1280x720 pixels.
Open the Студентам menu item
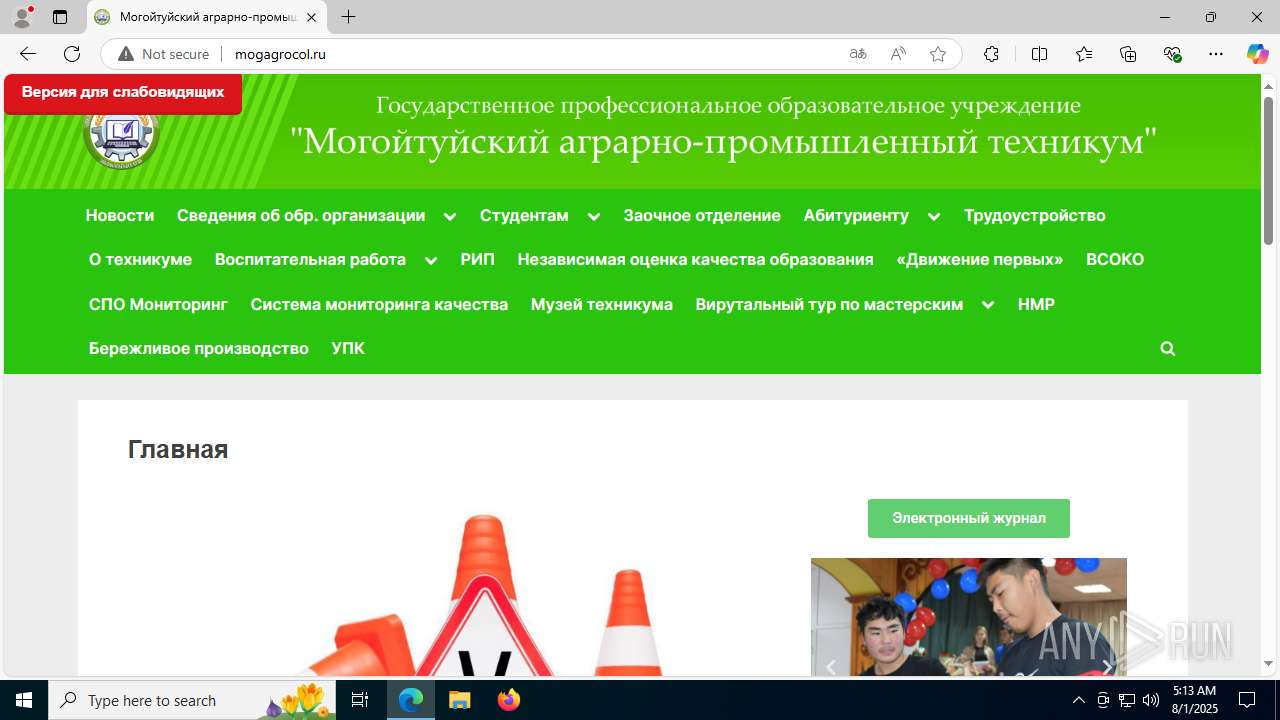click(524, 215)
